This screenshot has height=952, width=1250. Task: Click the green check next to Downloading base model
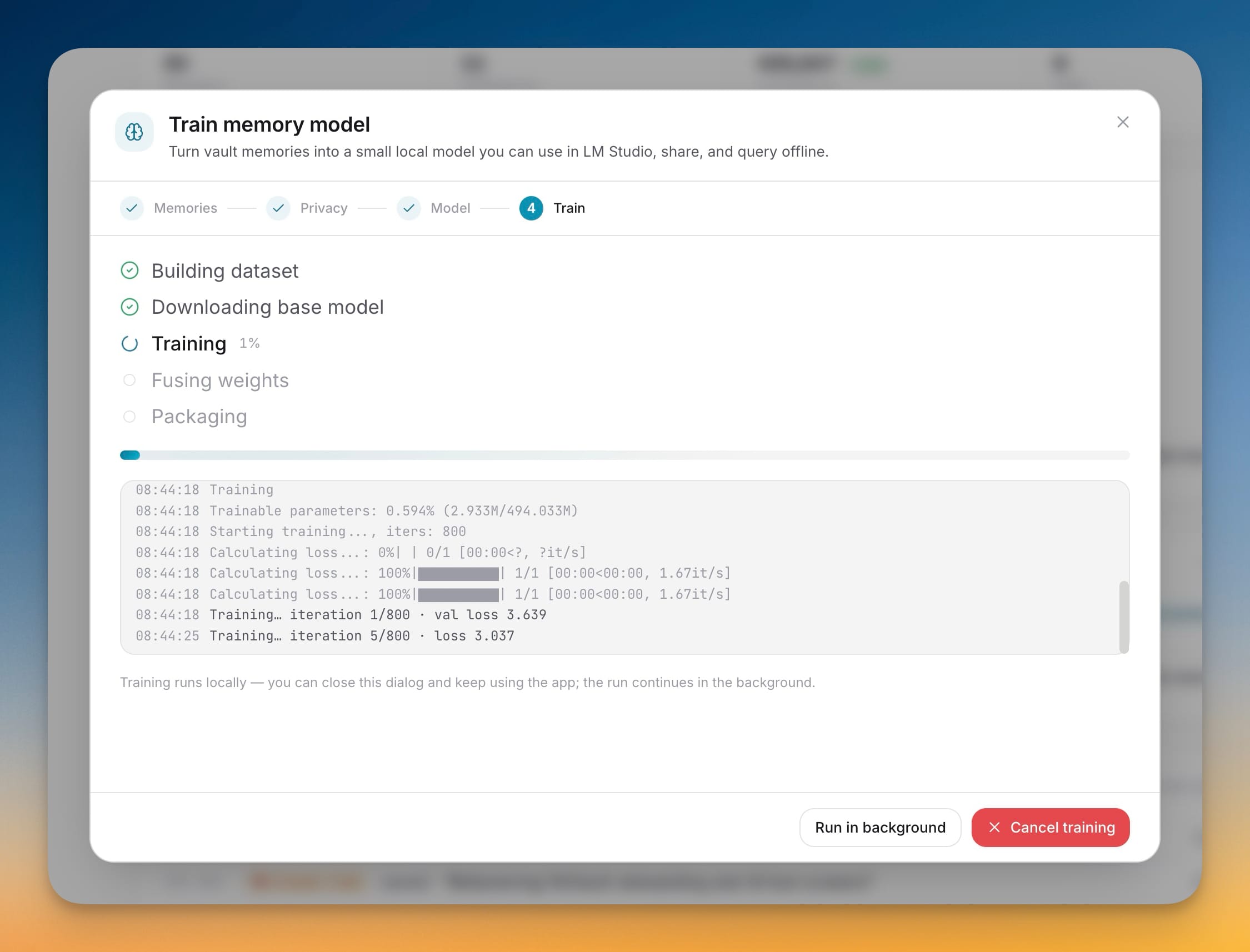click(x=130, y=307)
